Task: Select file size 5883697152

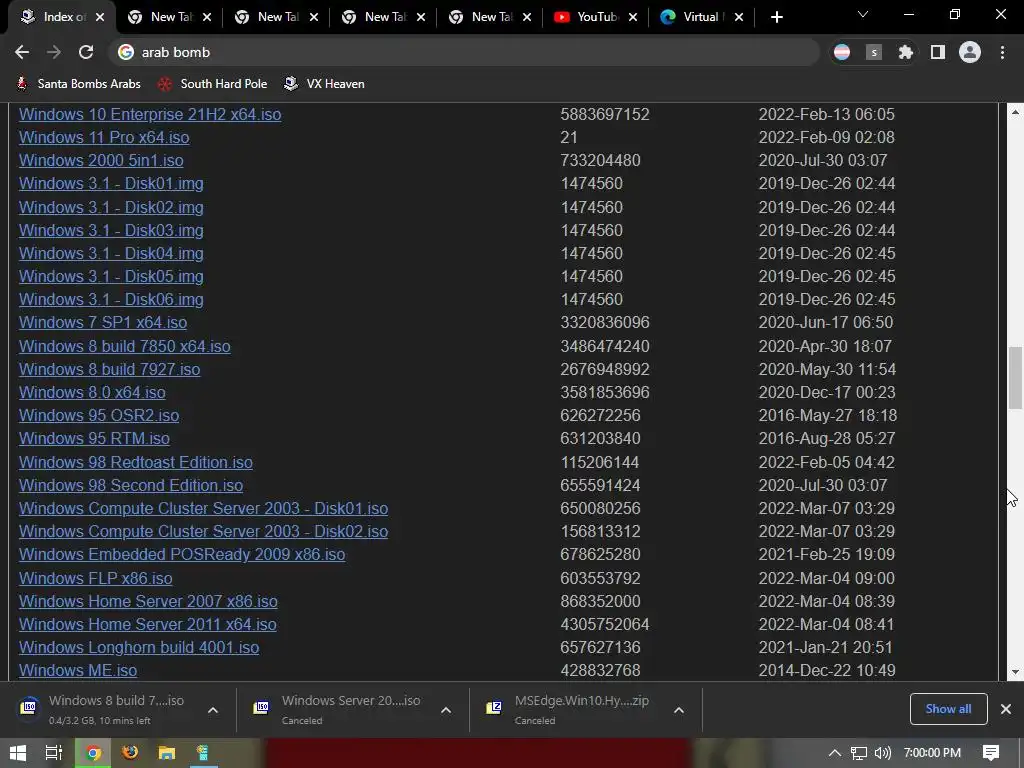Action: point(605,114)
